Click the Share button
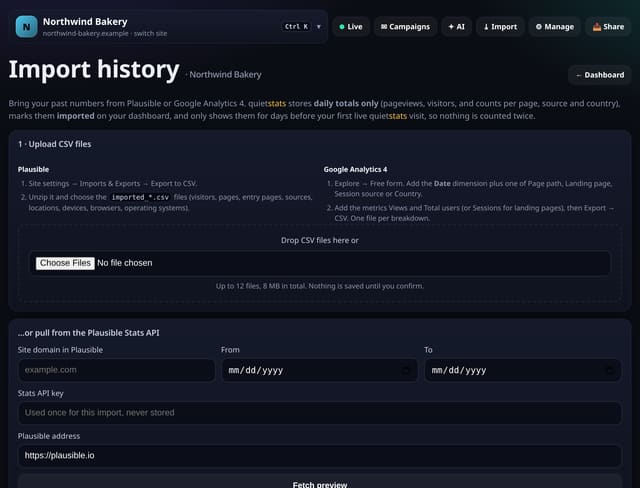The height and width of the screenshot is (488, 640). point(608,27)
